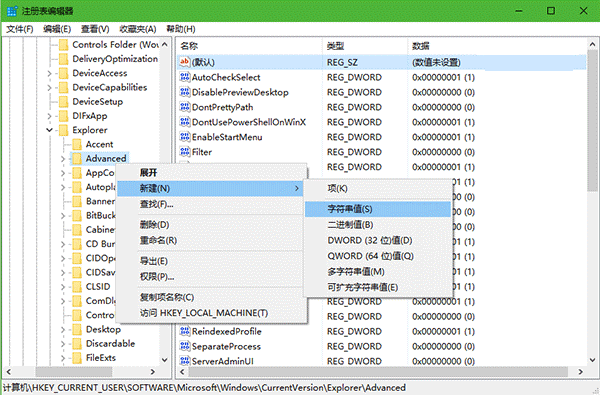Click the EnableStartMenu DWORD icon
Viewport: 600px width, 395px height.
coord(185,137)
